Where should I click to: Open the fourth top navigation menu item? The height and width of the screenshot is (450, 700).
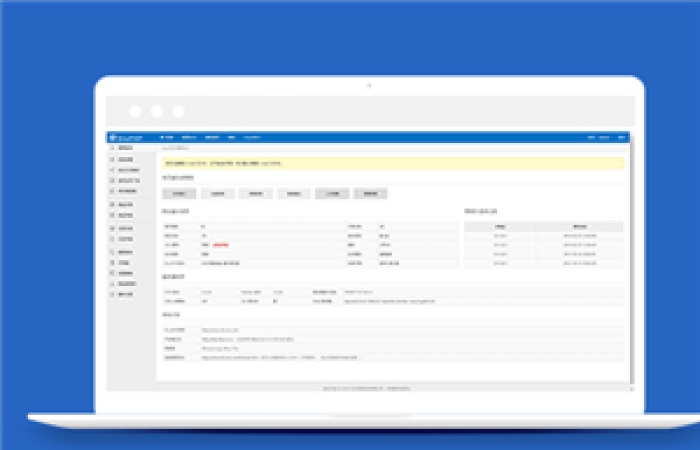click(x=232, y=138)
